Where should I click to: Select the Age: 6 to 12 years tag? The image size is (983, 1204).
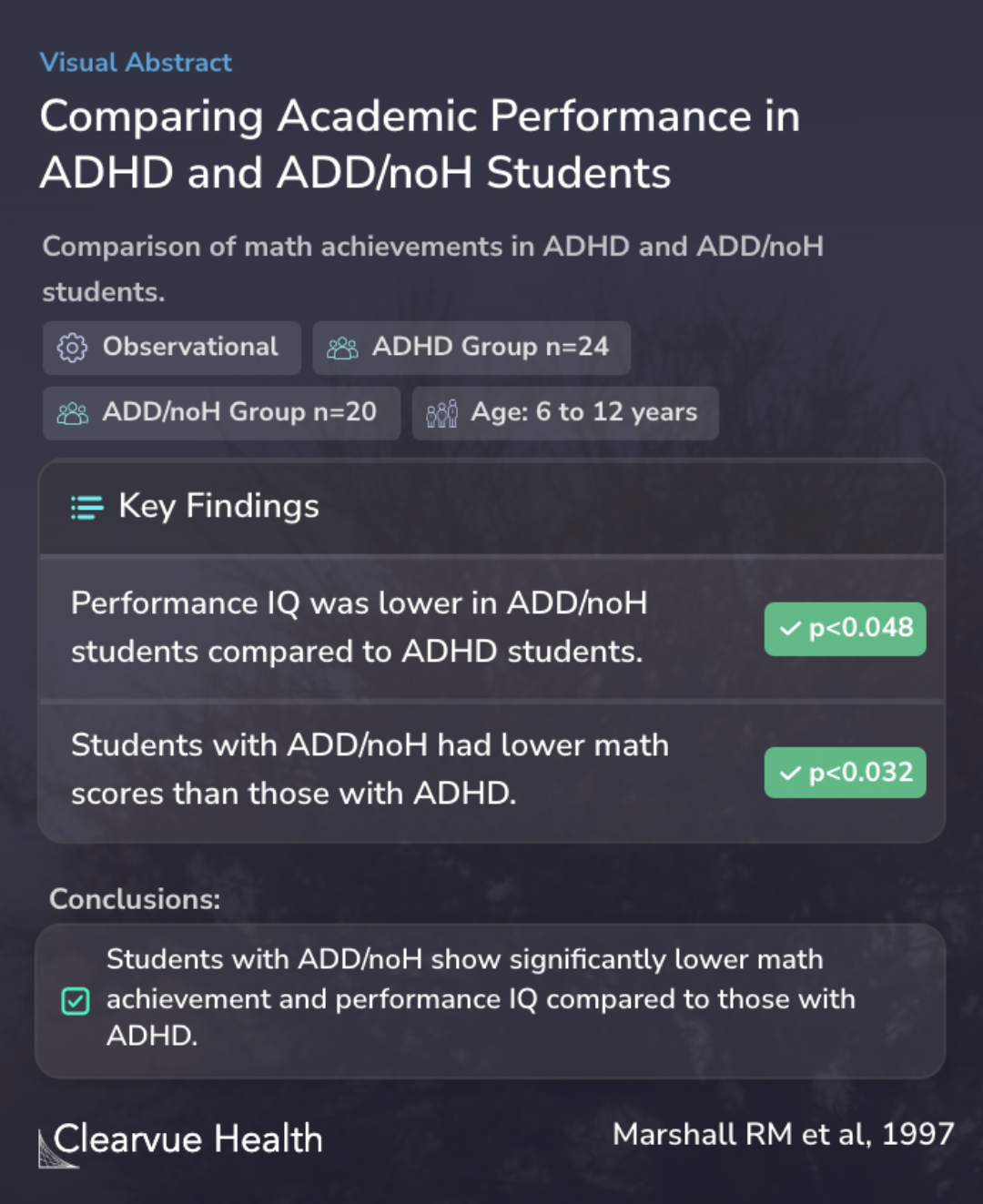[x=565, y=413]
